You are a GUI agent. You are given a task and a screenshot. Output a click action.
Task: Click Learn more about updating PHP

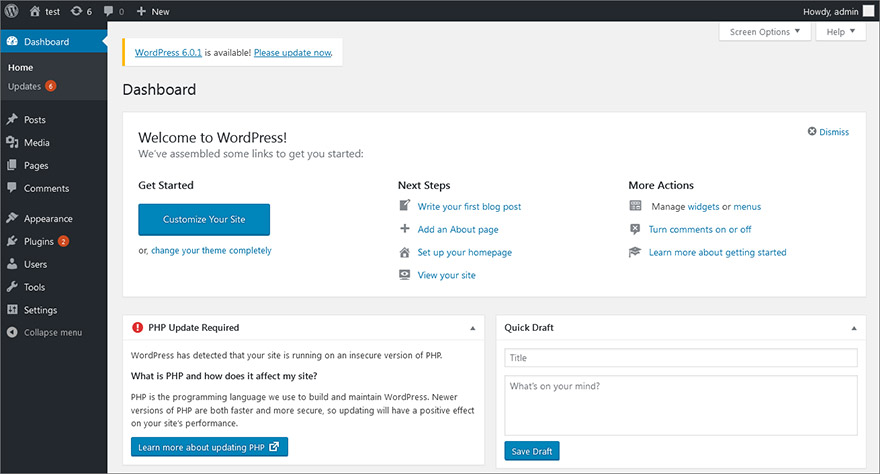coord(209,447)
